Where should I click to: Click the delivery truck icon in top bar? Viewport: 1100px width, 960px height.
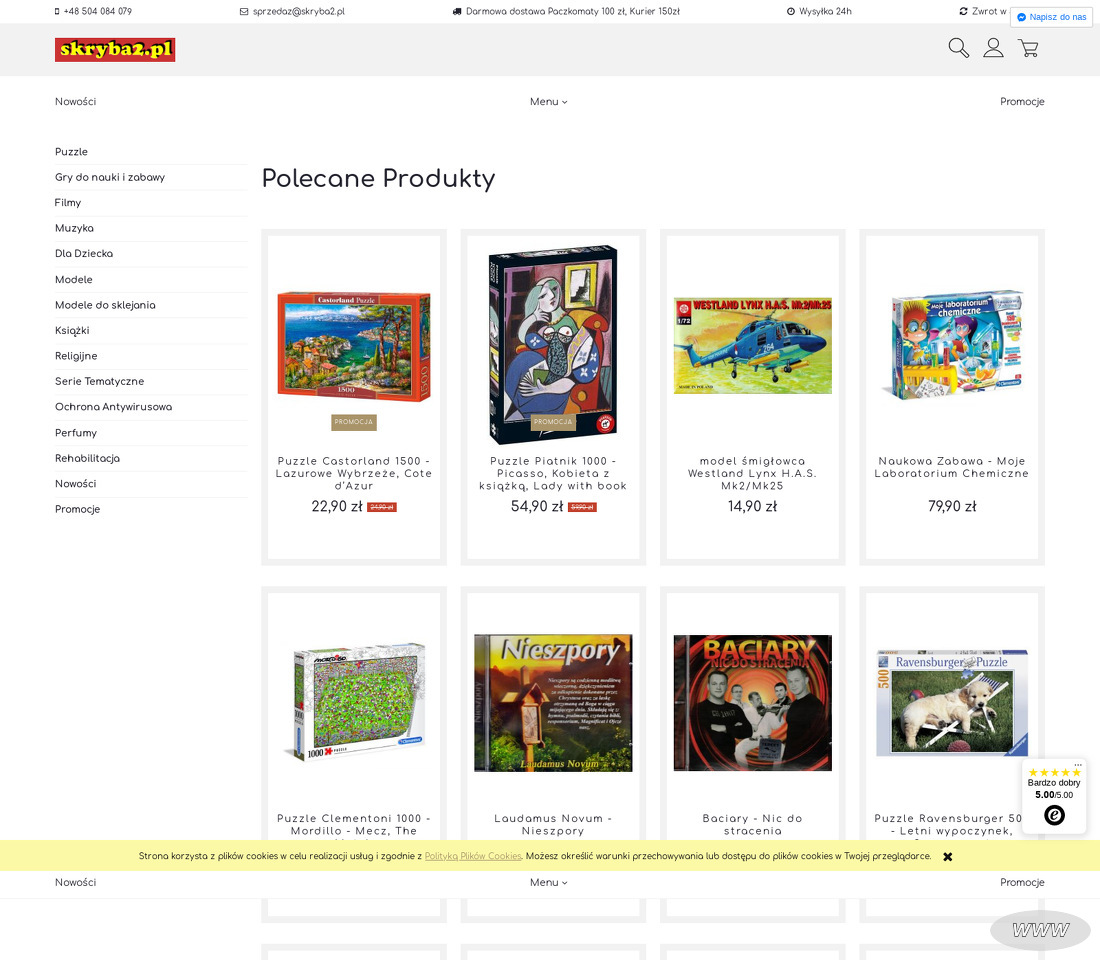pyautogui.click(x=457, y=11)
